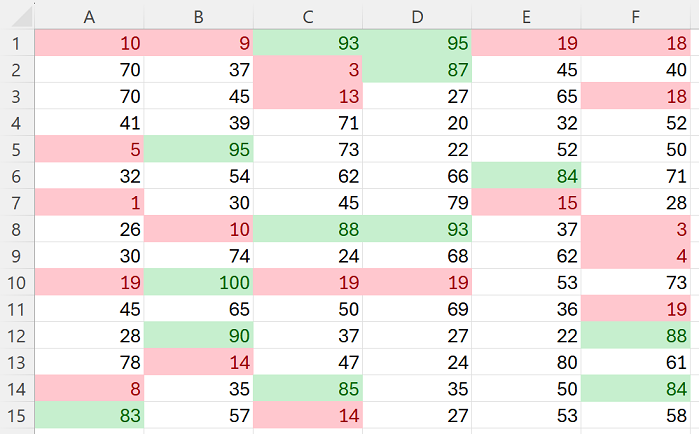Select column A header
Image resolution: width=699 pixels, height=434 pixels.
[89, 16]
